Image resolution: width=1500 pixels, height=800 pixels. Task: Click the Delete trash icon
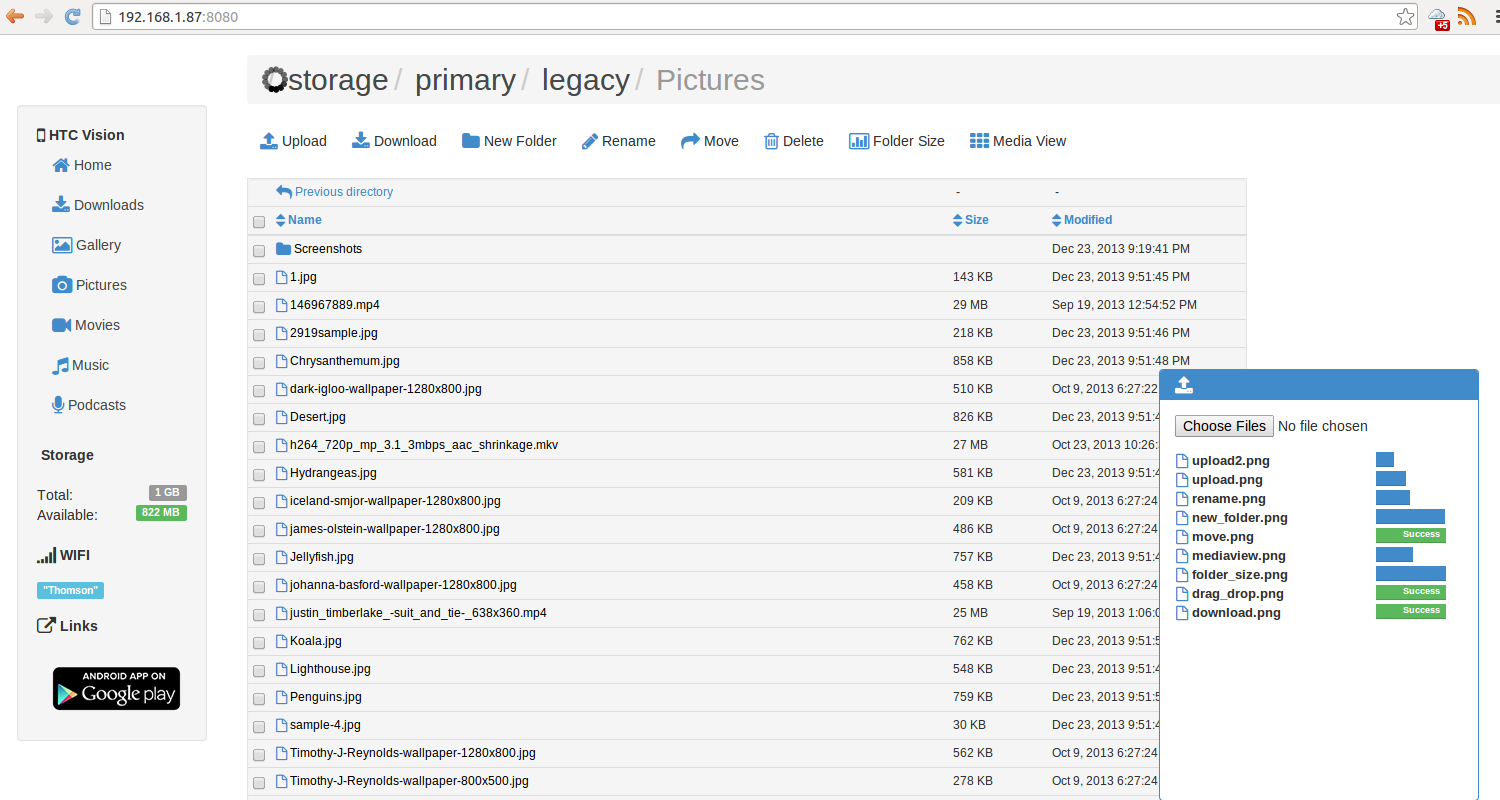coord(771,141)
